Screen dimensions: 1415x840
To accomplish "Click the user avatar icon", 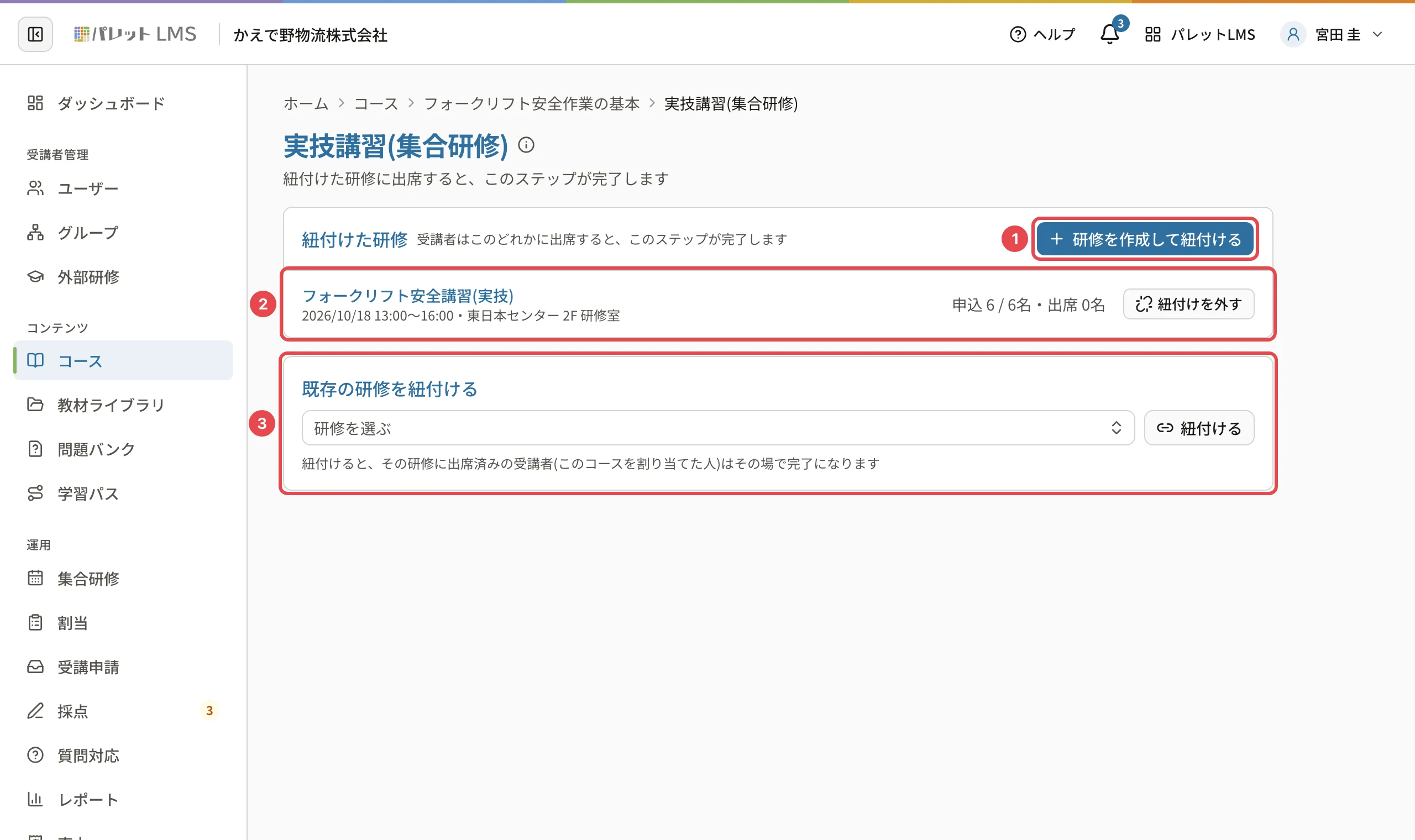I will [1293, 34].
